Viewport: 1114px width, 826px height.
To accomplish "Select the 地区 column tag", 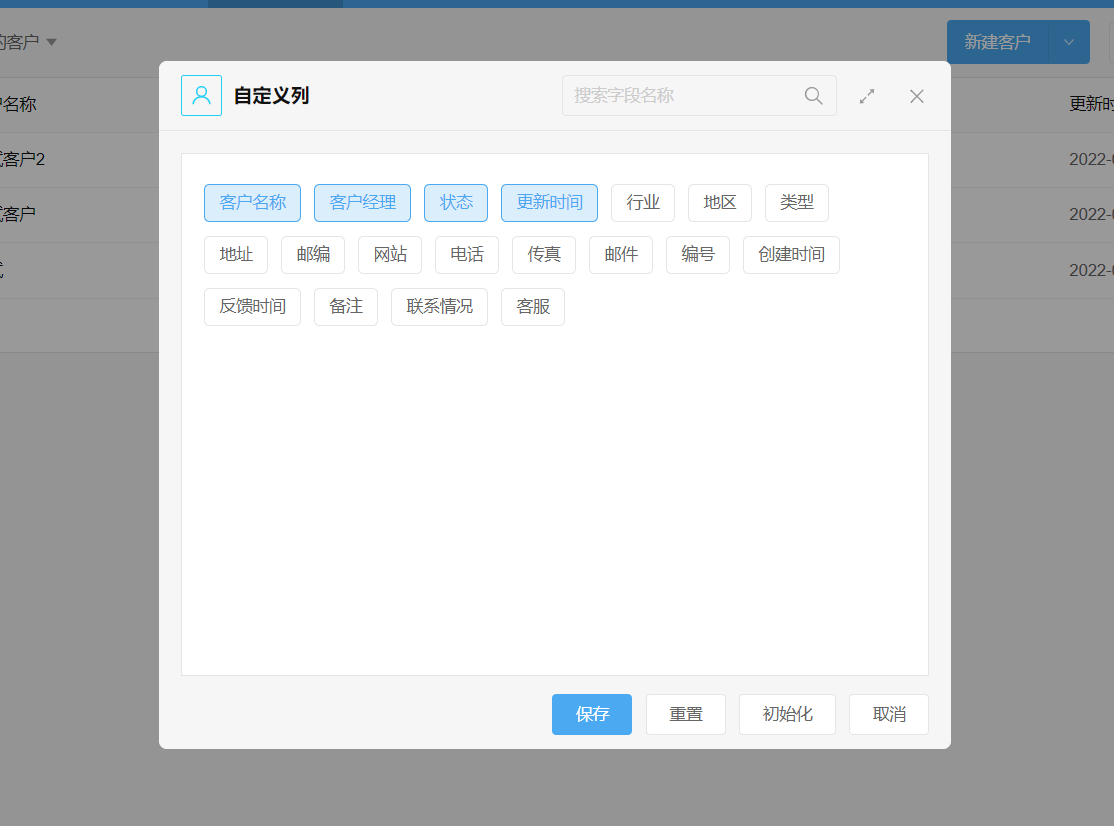I will [x=720, y=203].
